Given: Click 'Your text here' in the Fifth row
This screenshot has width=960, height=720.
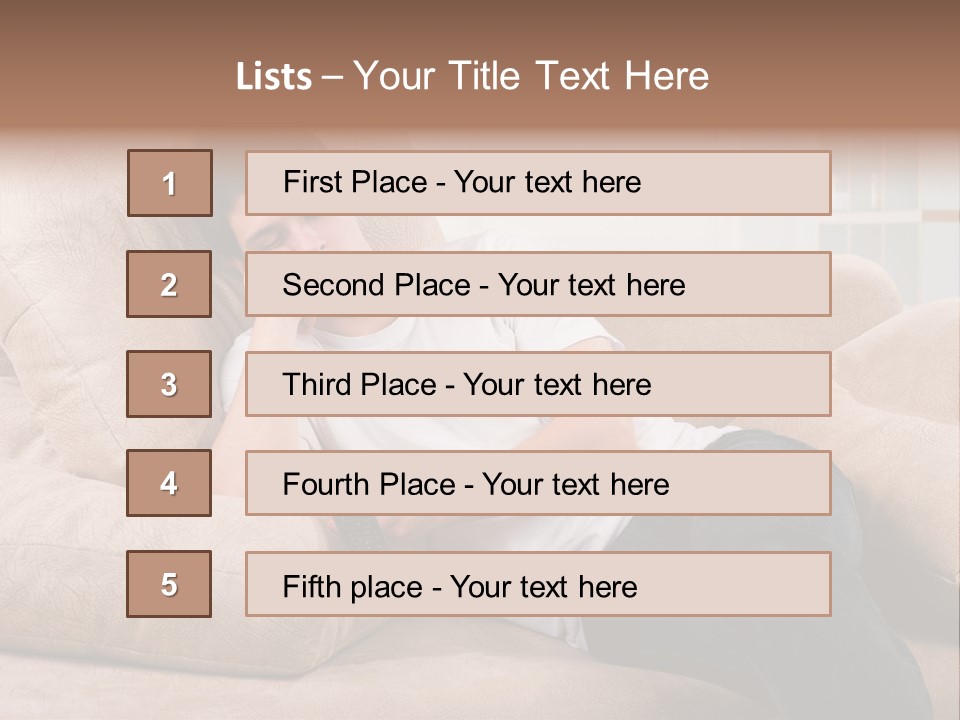Looking at the screenshot, I should (x=544, y=587).
